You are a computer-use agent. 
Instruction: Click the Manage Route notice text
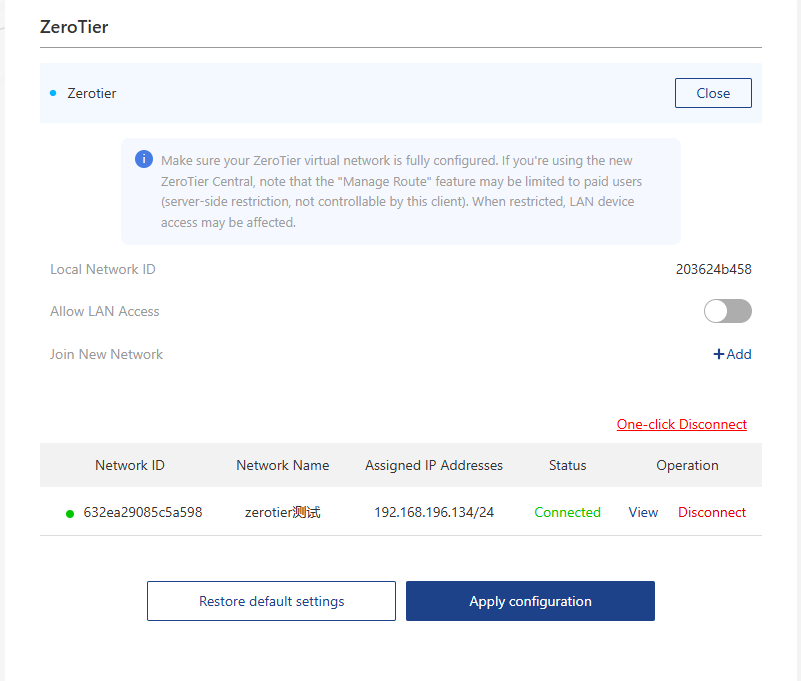pyautogui.click(x=401, y=191)
